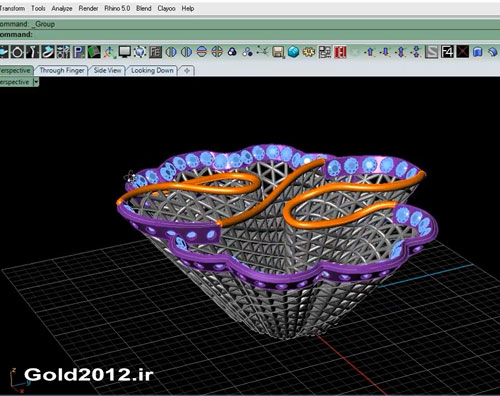Click the FE toolbar icon
Image resolution: width=500 pixels, height=396 pixels.
click(155, 52)
